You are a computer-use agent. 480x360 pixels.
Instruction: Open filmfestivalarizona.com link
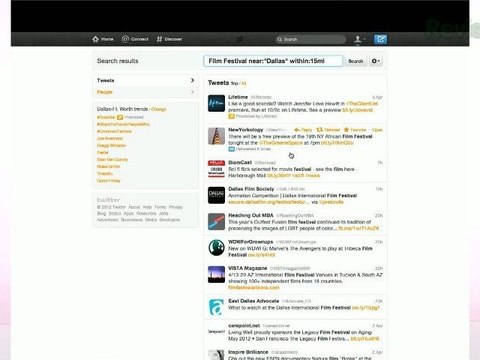click(254, 287)
